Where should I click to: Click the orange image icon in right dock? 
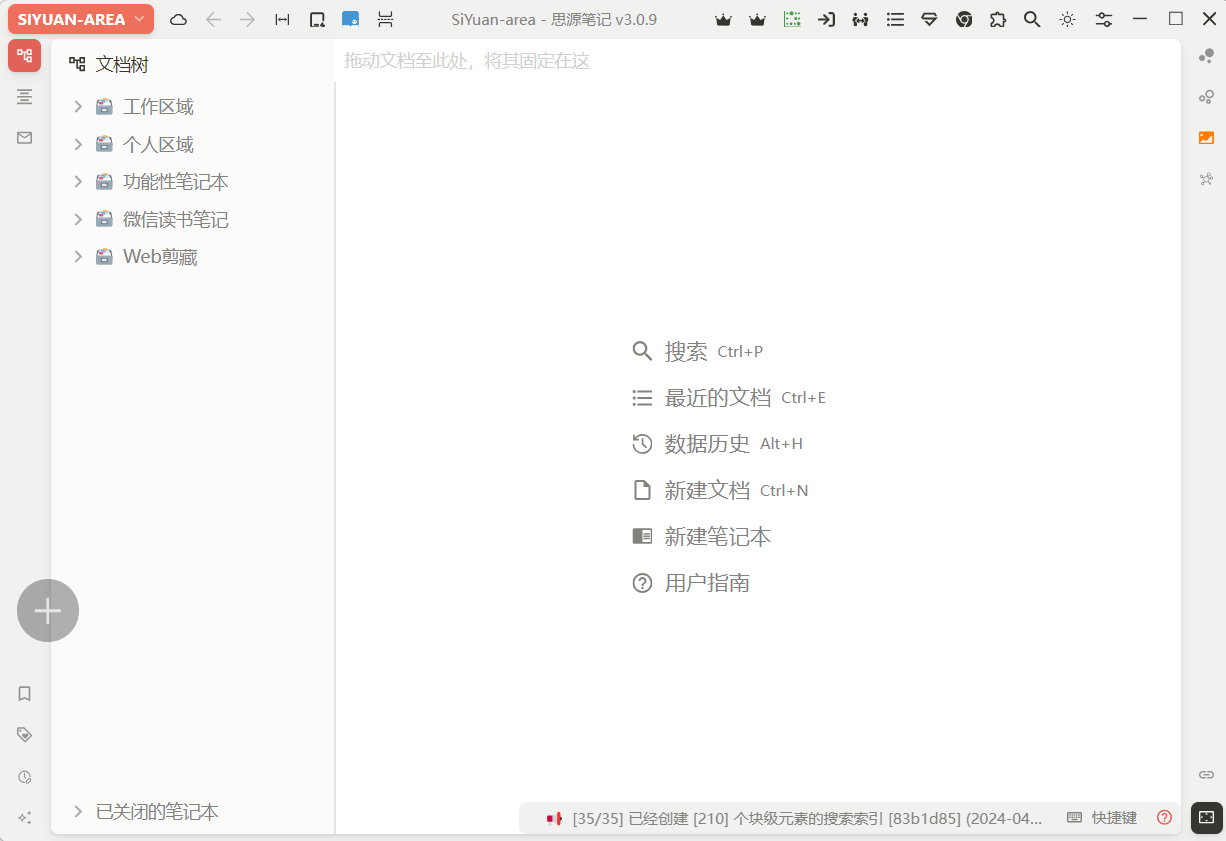[x=1207, y=138]
